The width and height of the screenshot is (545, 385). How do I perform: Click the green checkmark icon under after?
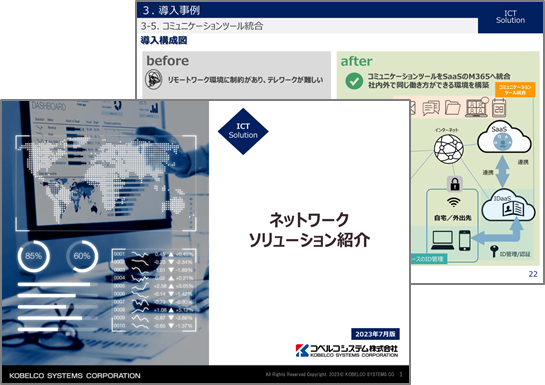pyautogui.click(x=354, y=81)
